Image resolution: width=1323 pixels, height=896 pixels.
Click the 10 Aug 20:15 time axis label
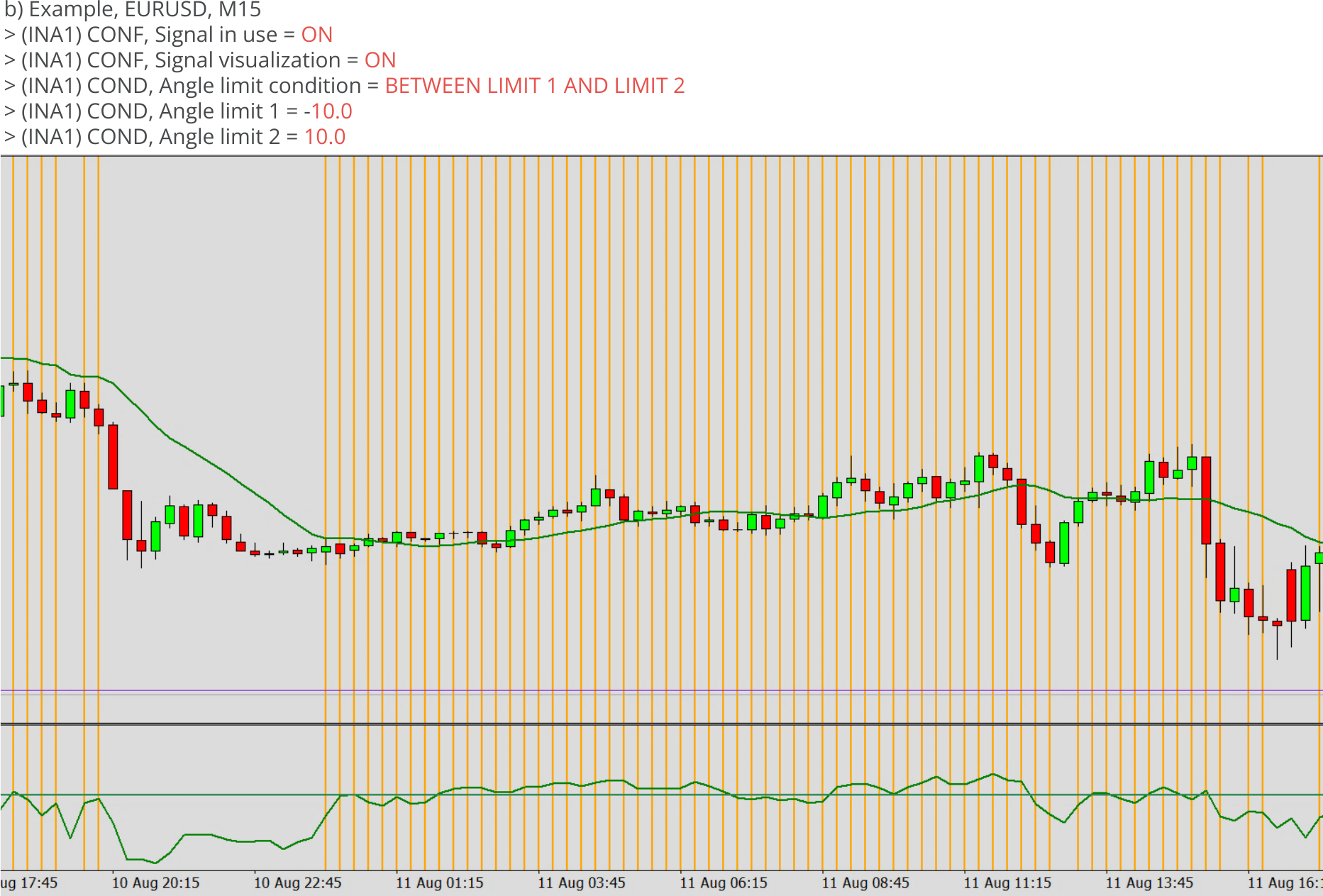click(155, 883)
